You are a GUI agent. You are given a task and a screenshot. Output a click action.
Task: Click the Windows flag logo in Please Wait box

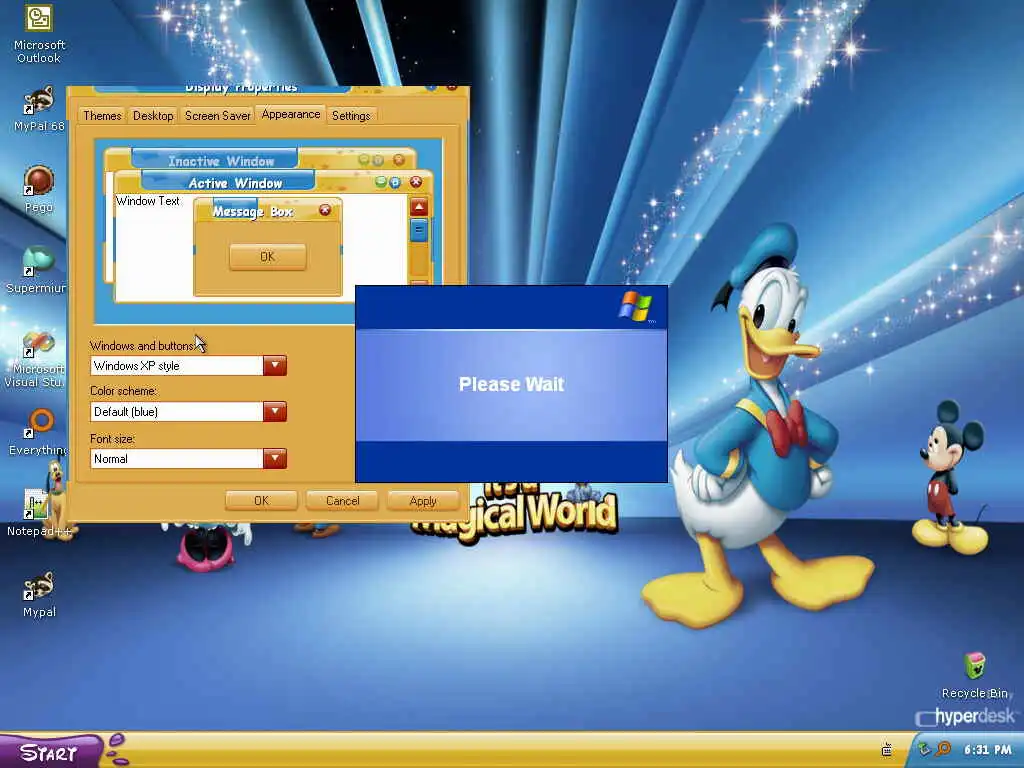pyautogui.click(x=635, y=306)
